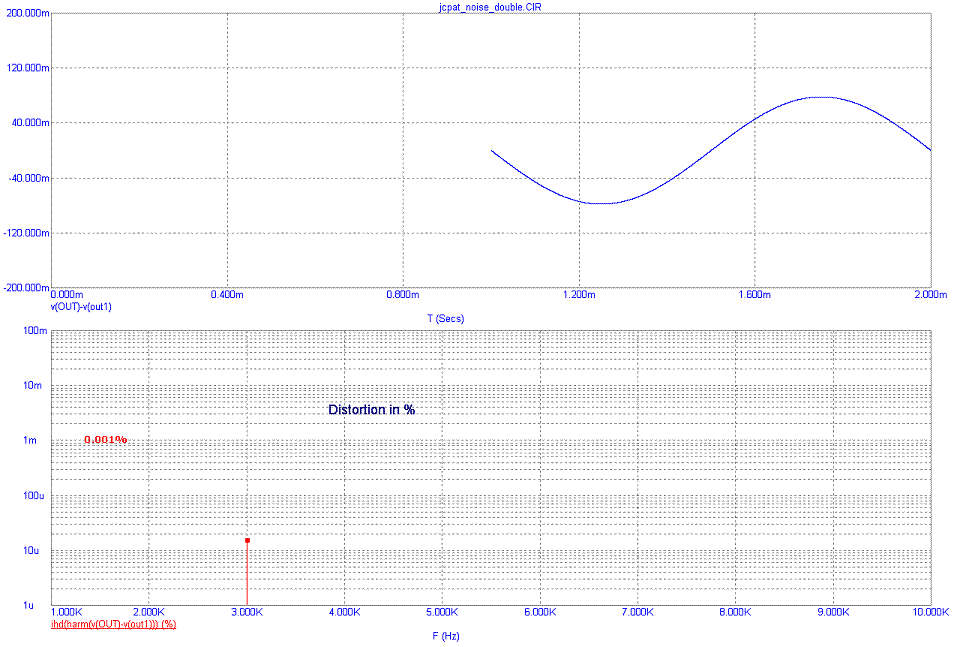
Task: Select the Distortion in % annotation text
Action: [372, 410]
